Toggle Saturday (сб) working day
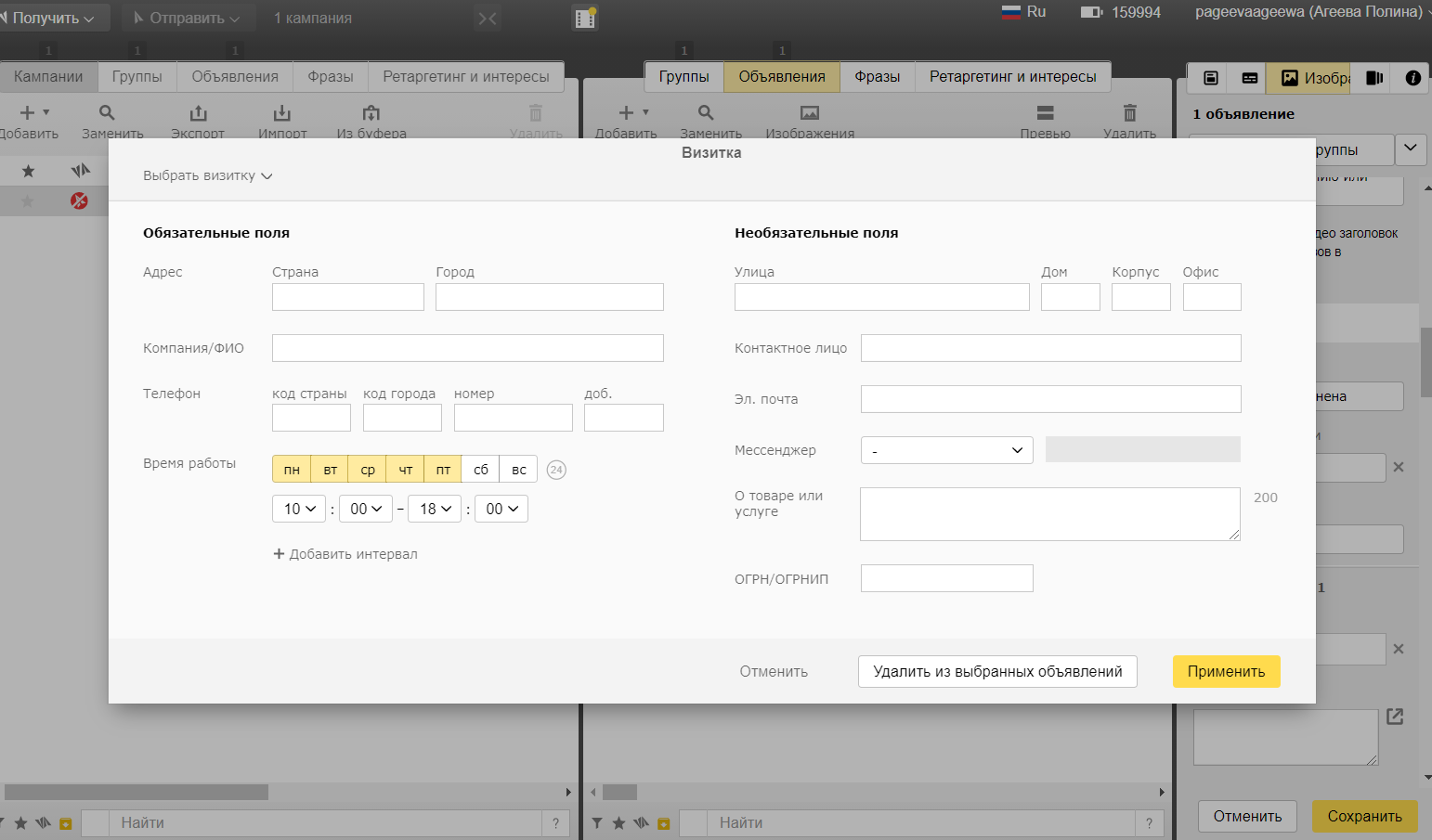Screen dimensions: 1432x840 (x=481, y=470)
